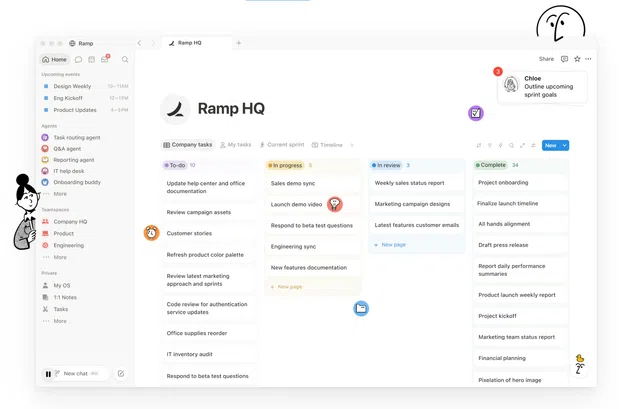This screenshot has width=619, height=409.
Task: Click the Home button in the sidebar
Action: (x=54, y=60)
